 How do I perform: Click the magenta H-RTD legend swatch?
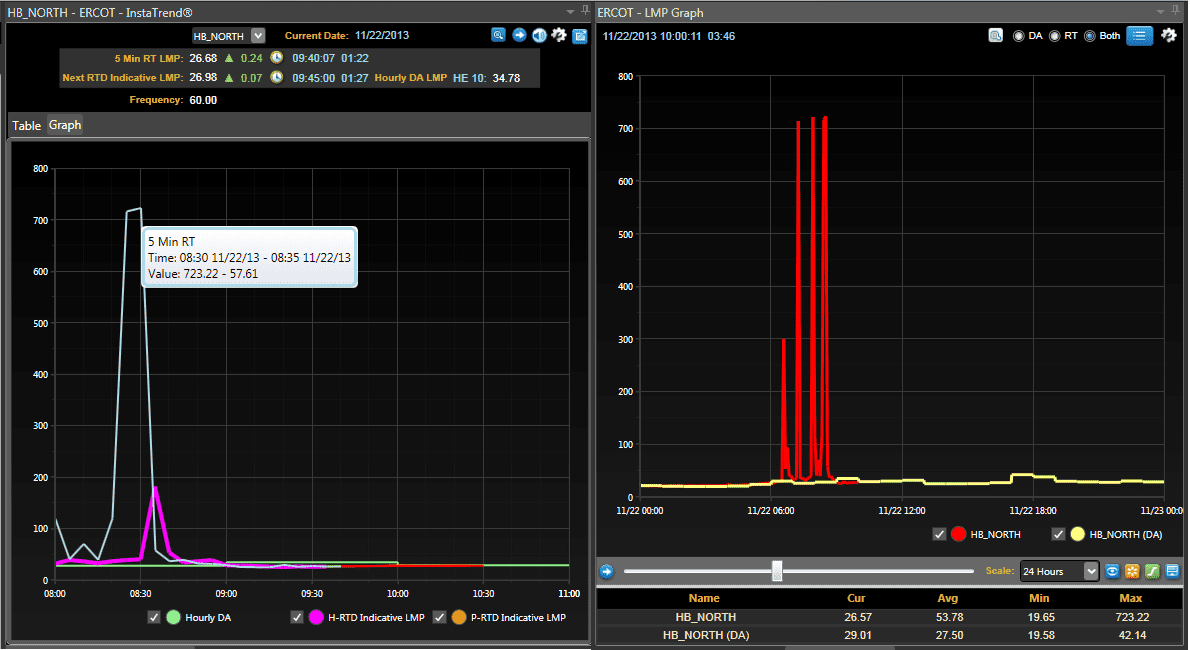(x=316, y=617)
